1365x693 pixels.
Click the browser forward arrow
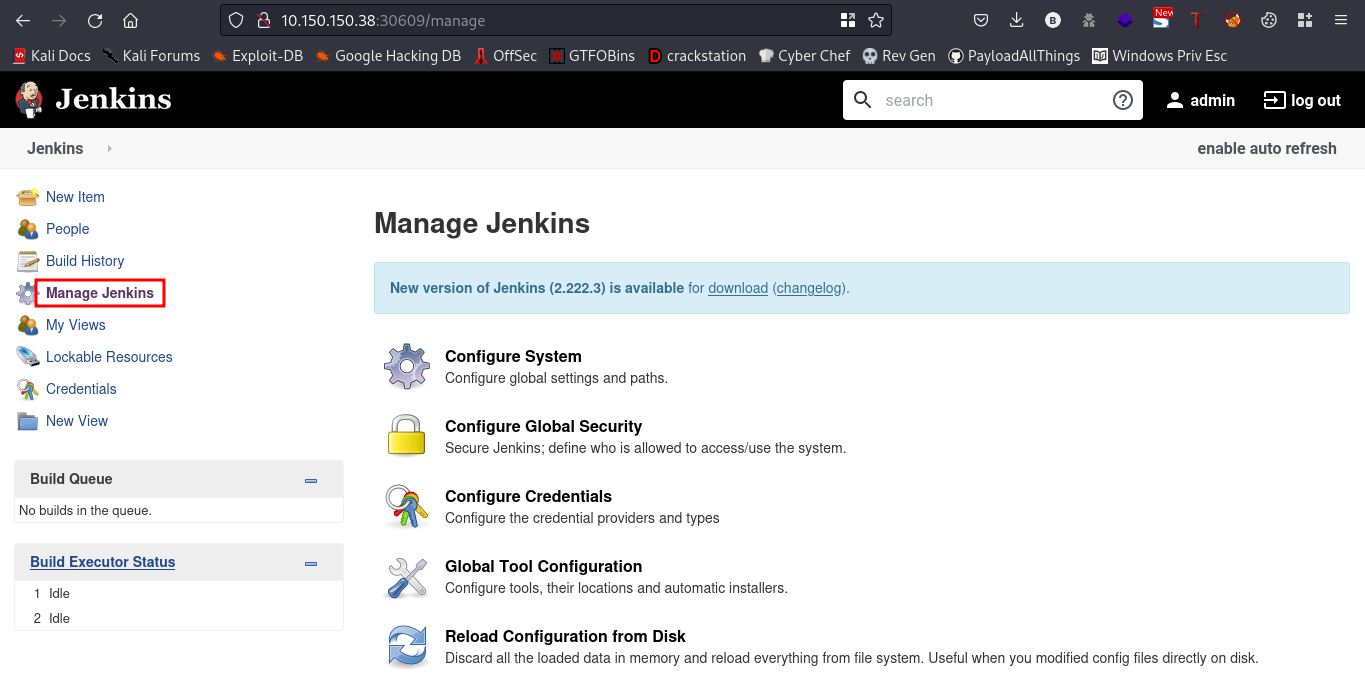point(59,20)
